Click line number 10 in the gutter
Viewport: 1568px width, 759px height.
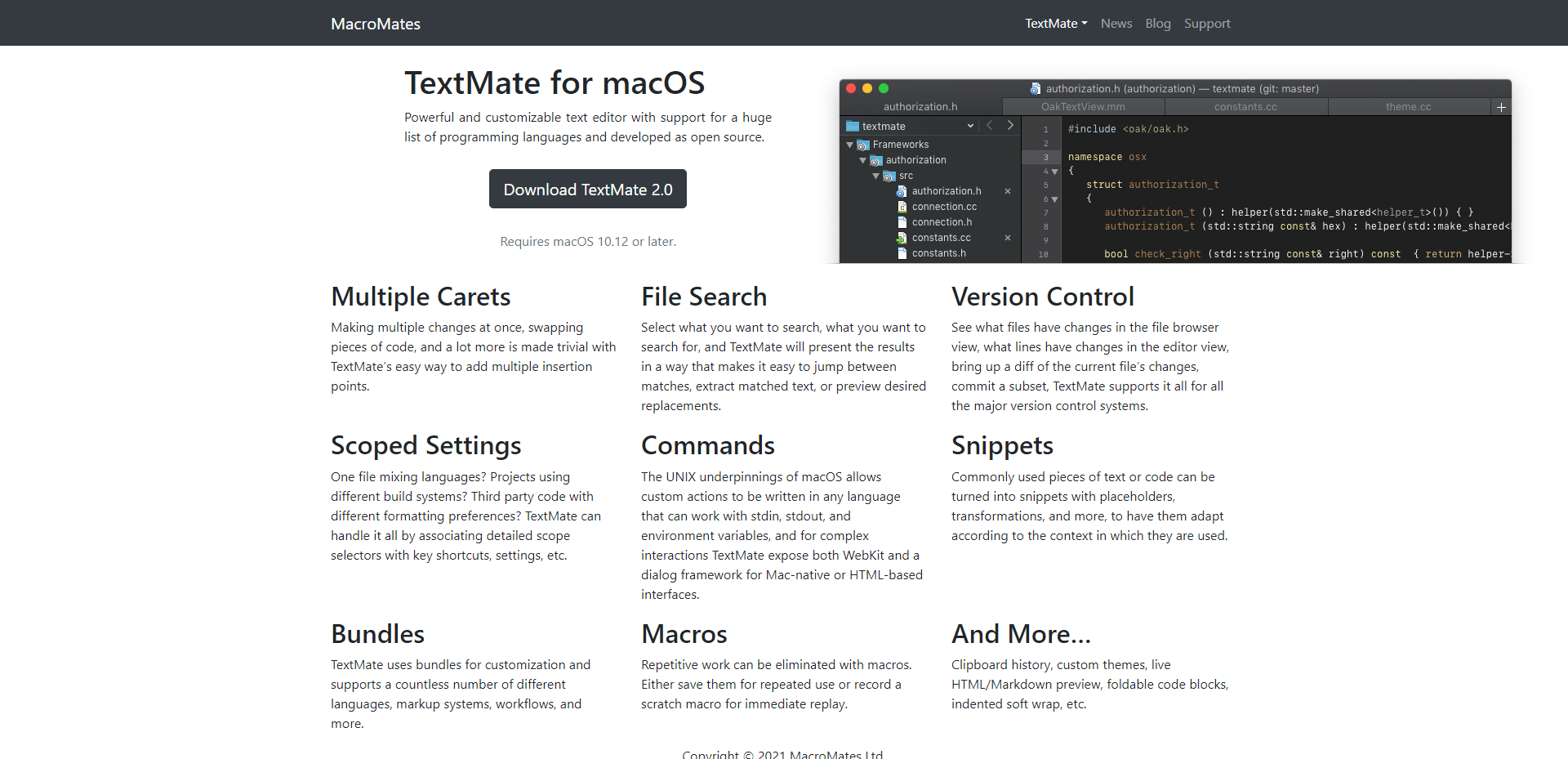pyautogui.click(x=1043, y=255)
